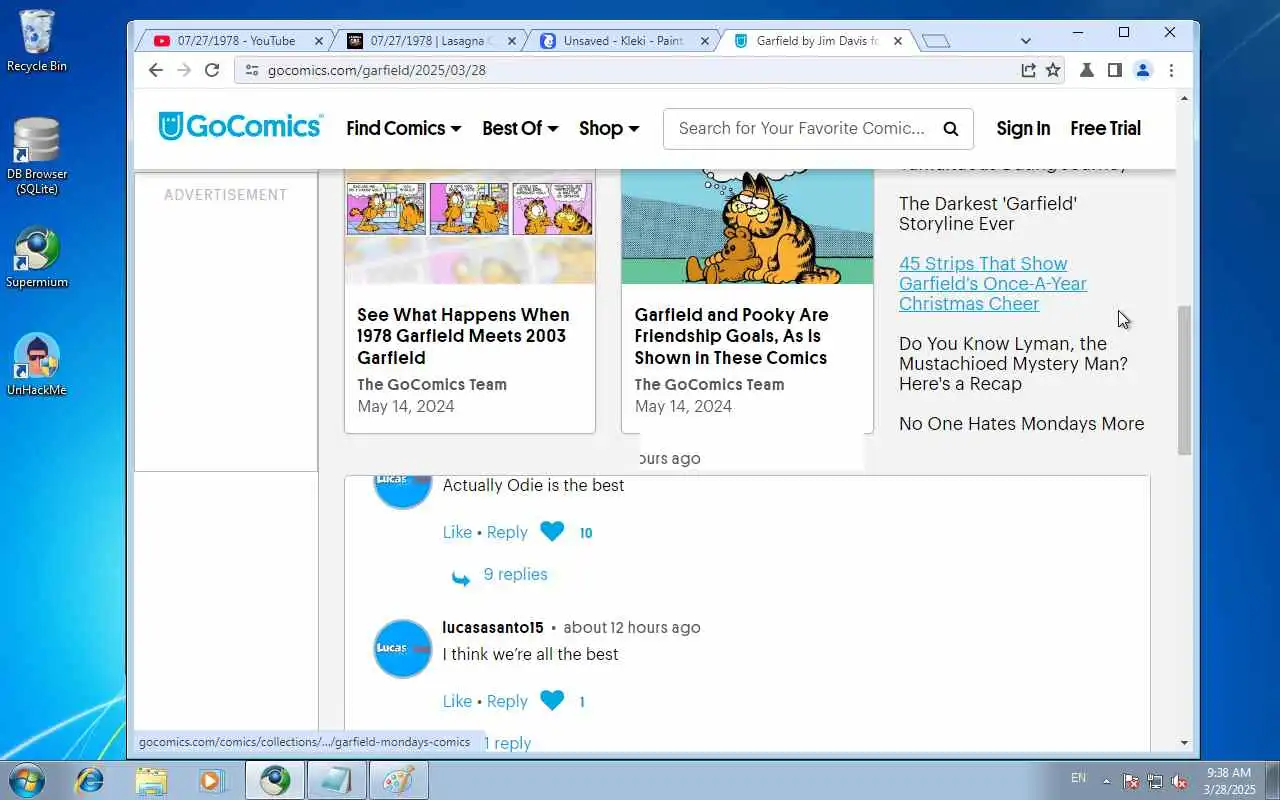Click the heart icon with 1 like

click(x=552, y=701)
